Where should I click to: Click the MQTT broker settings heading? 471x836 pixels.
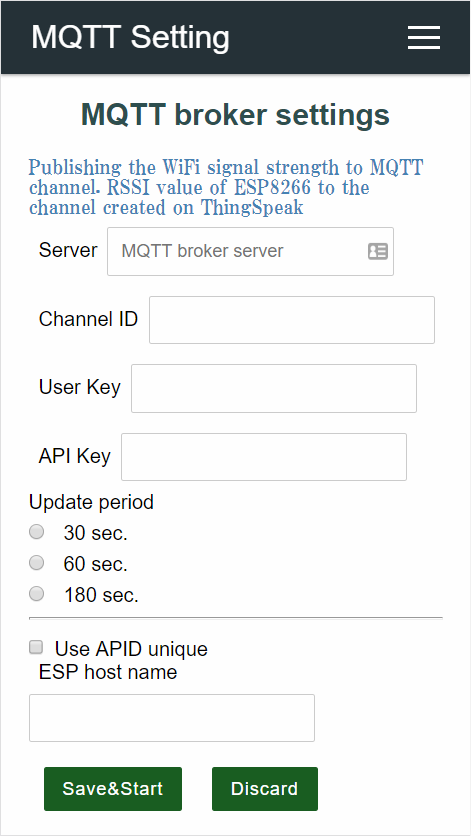(x=235, y=114)
